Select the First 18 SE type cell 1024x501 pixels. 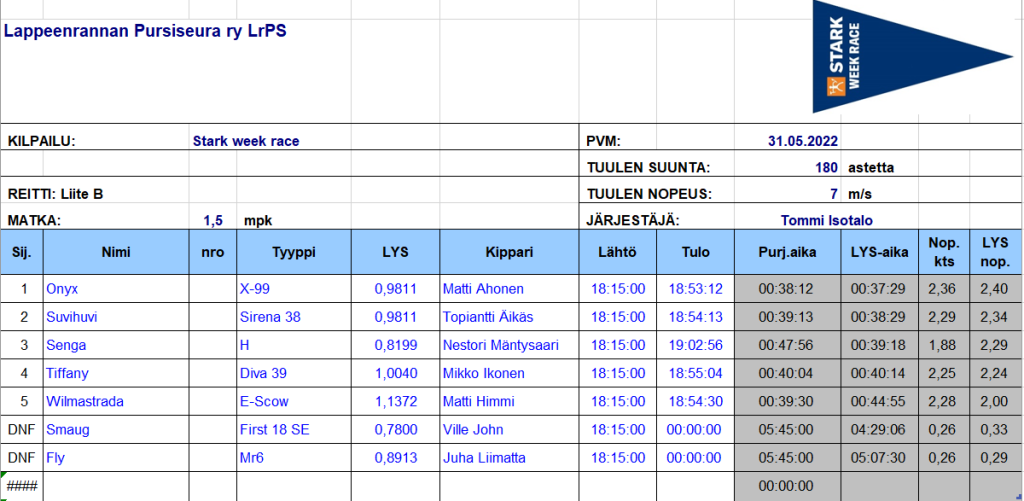tap(294, 429)
